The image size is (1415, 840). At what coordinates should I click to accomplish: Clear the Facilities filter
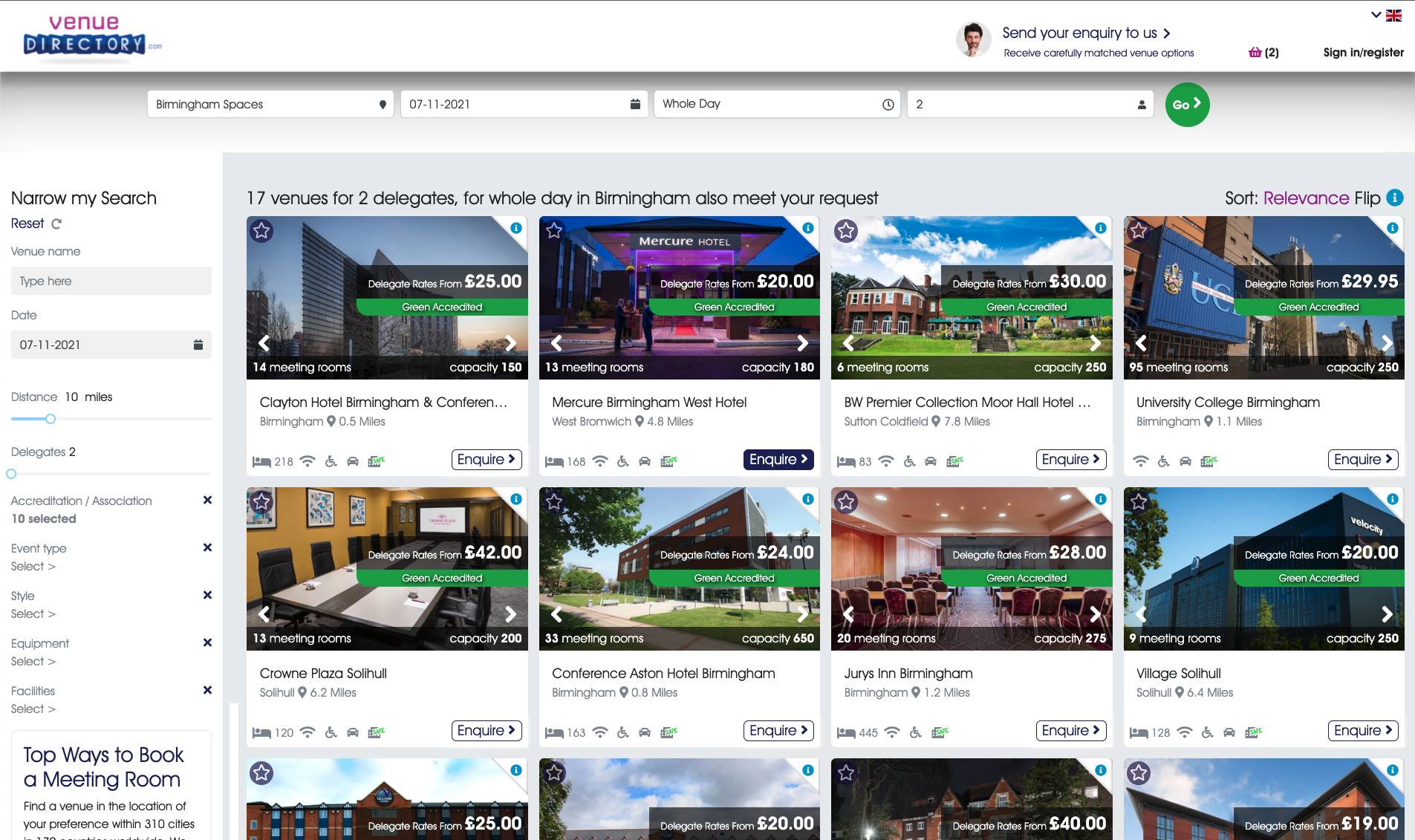tap(207, 690)
